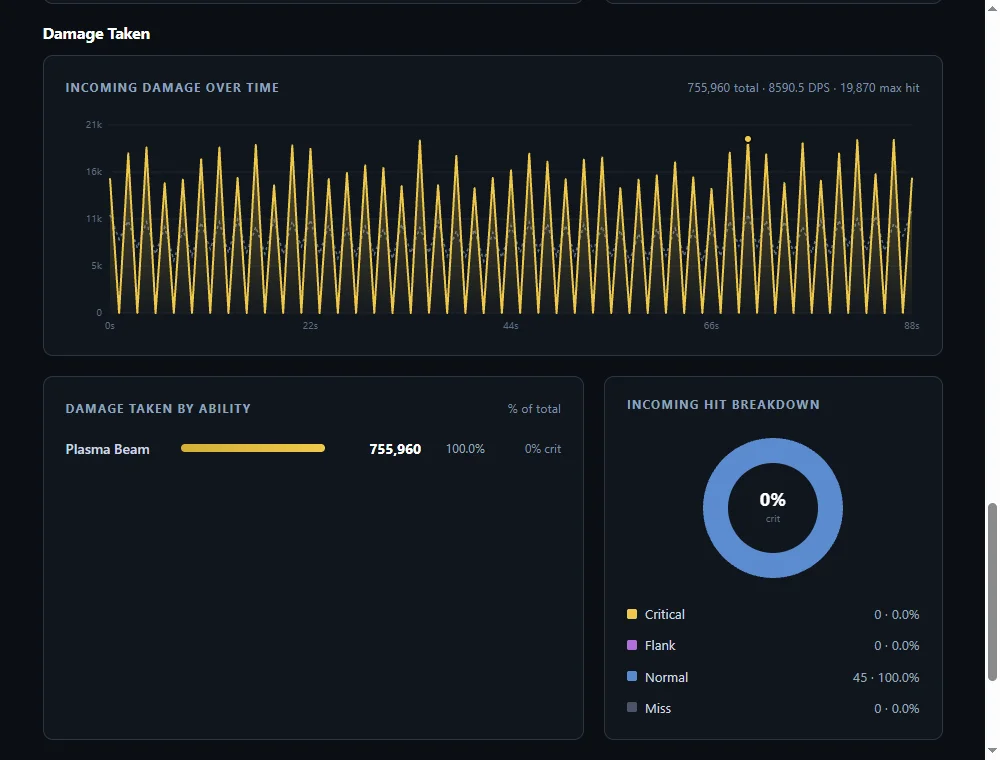Select the Plasma Beam ability row label
Image resolution: width=1000 pixels, height=760 pixels.
107,449
